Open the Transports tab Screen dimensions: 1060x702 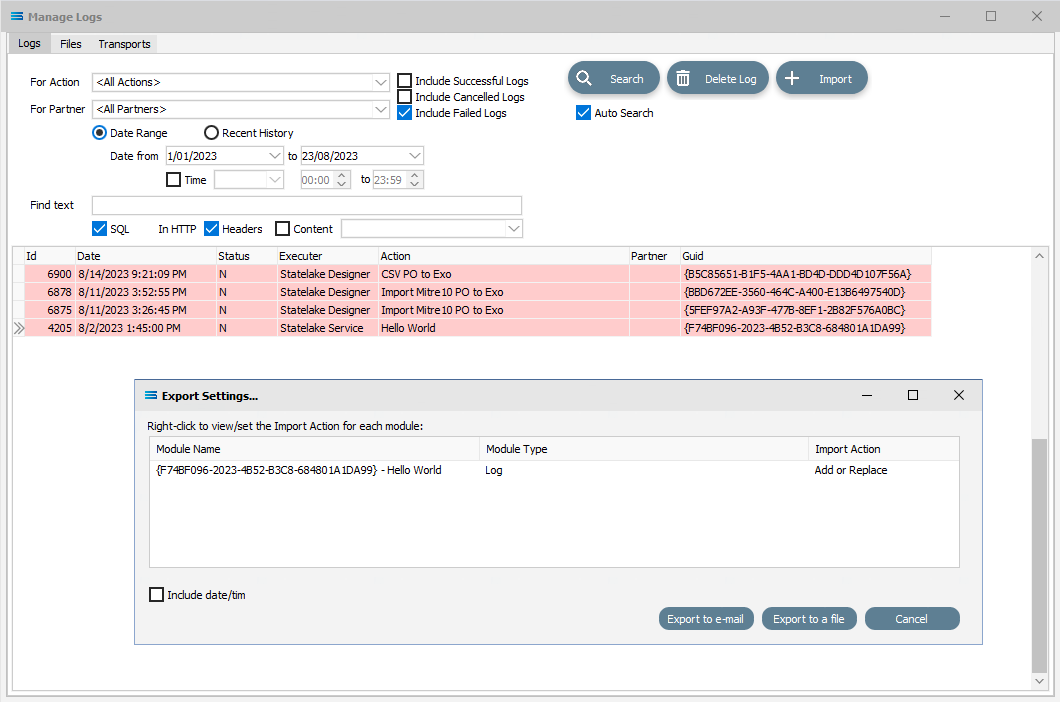[124, 44]
